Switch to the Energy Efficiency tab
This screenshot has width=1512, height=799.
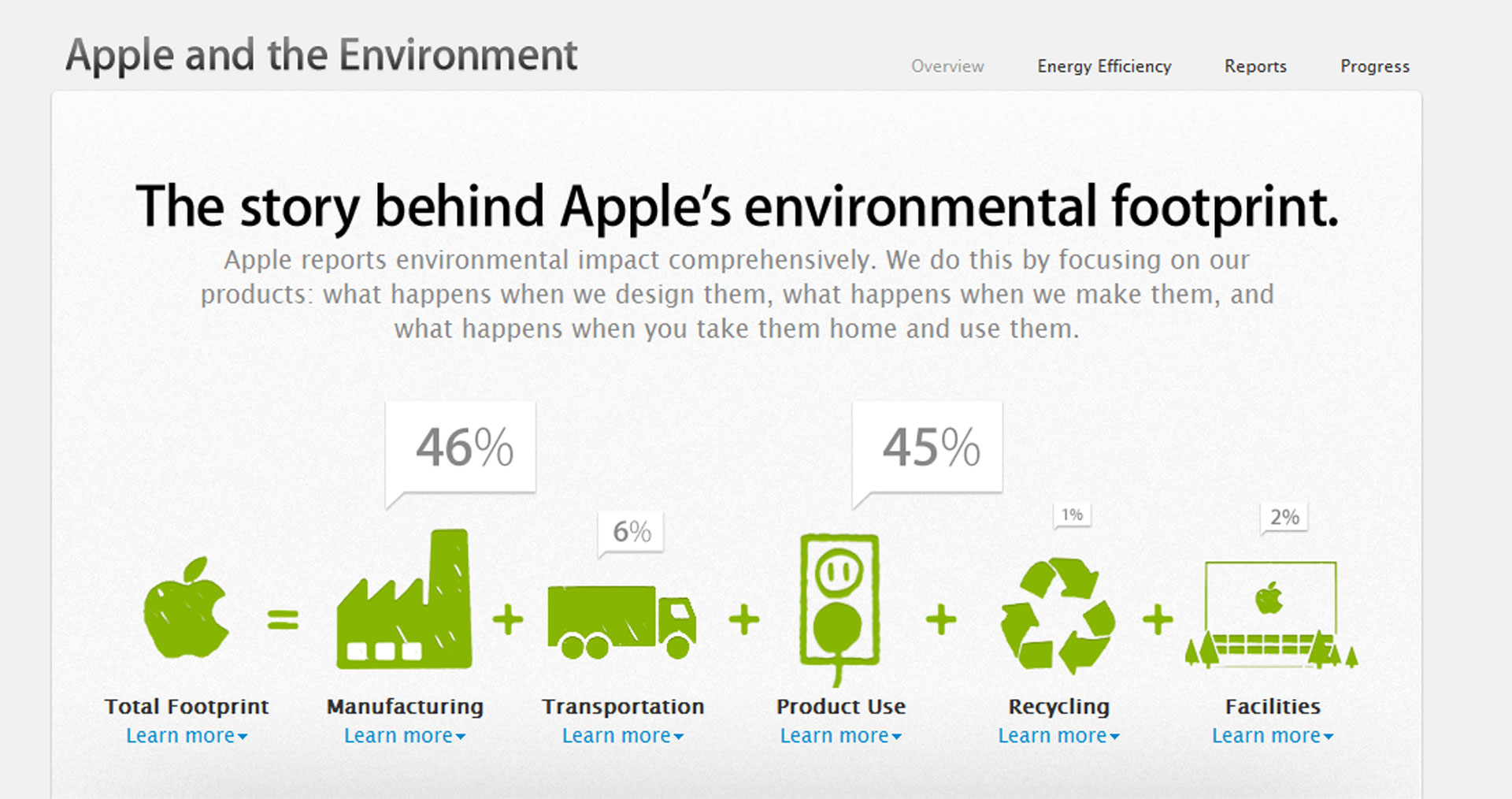click(1104, 66)
